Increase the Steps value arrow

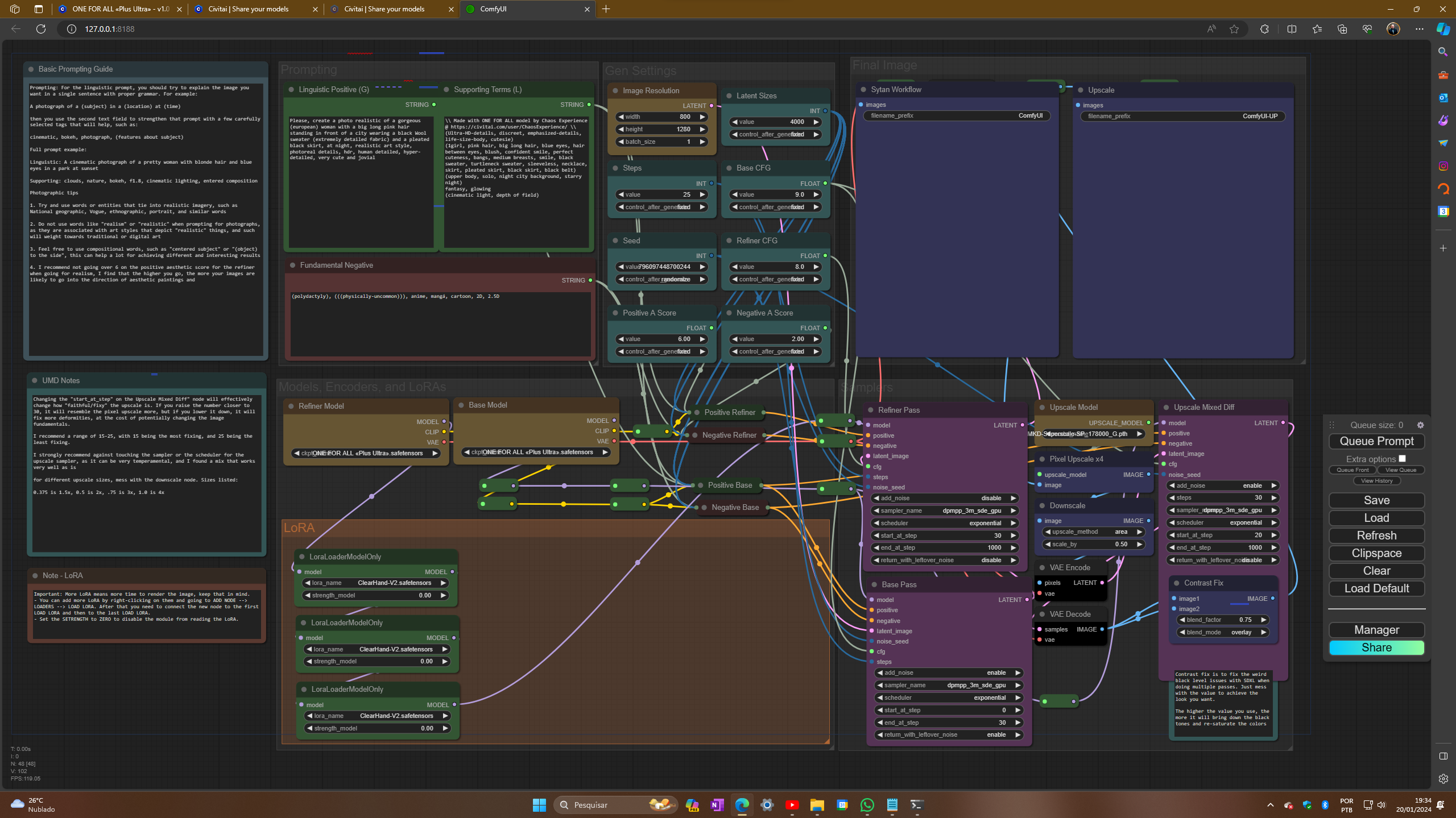coord(702,194)
